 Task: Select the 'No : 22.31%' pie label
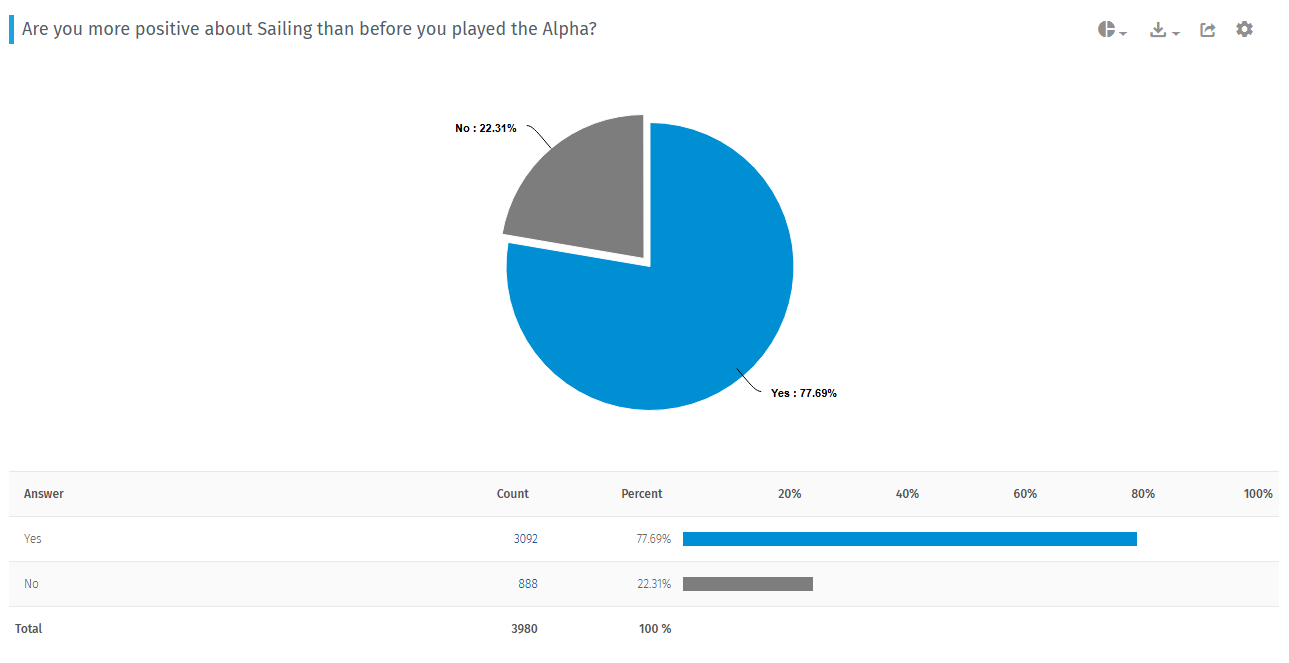pos(486,128)
